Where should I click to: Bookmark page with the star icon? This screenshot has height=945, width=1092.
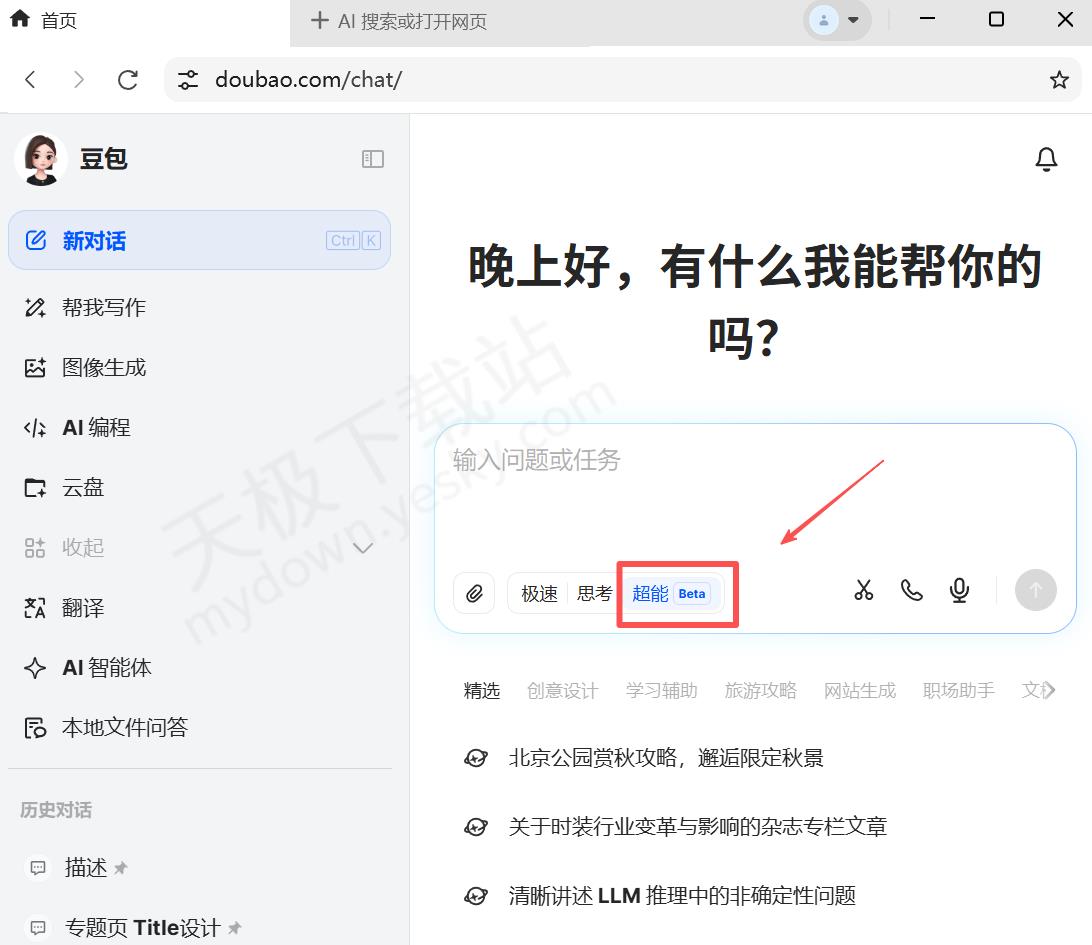(x=1059, y=80)
